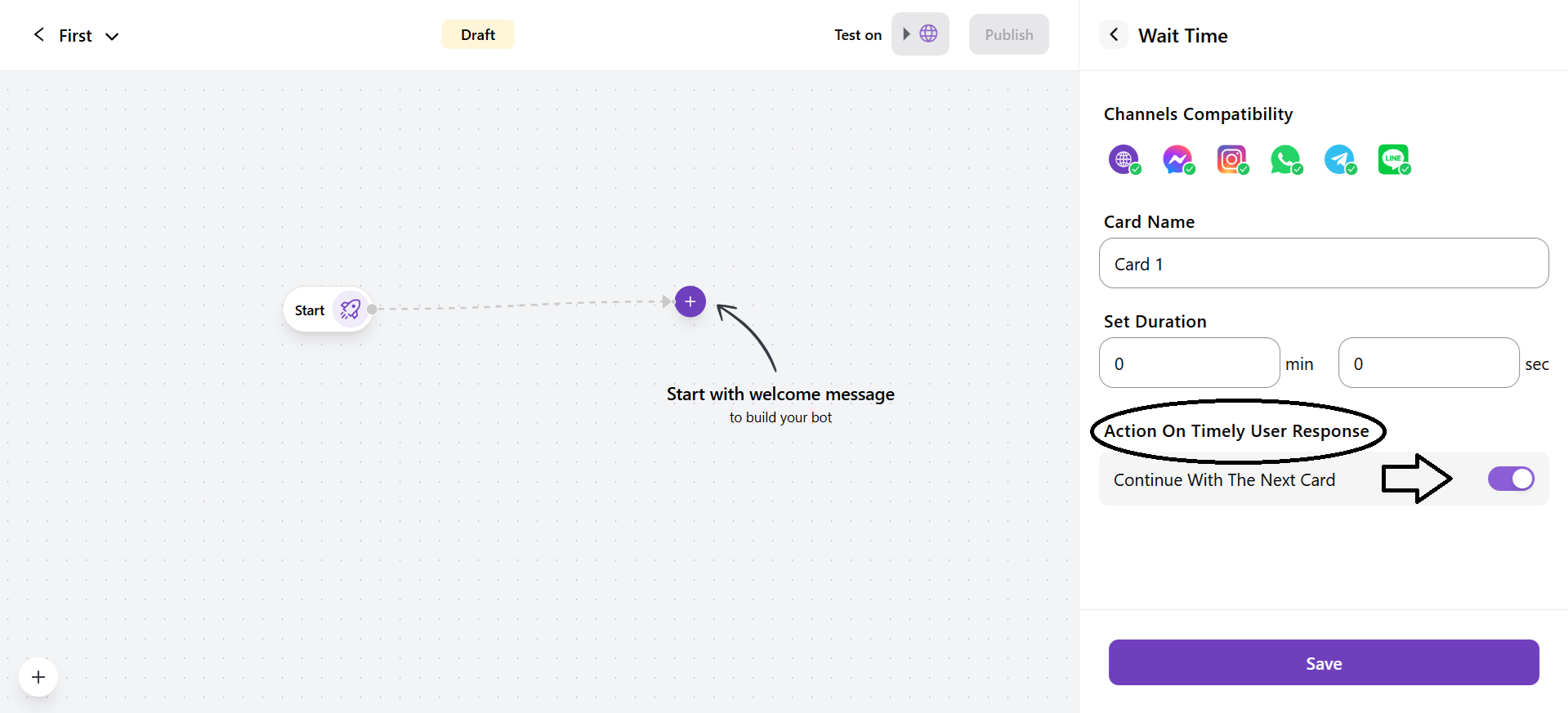Click the back arrow beside First
1568x713 pixels.
pyautogui.click(x=38, y=34)
